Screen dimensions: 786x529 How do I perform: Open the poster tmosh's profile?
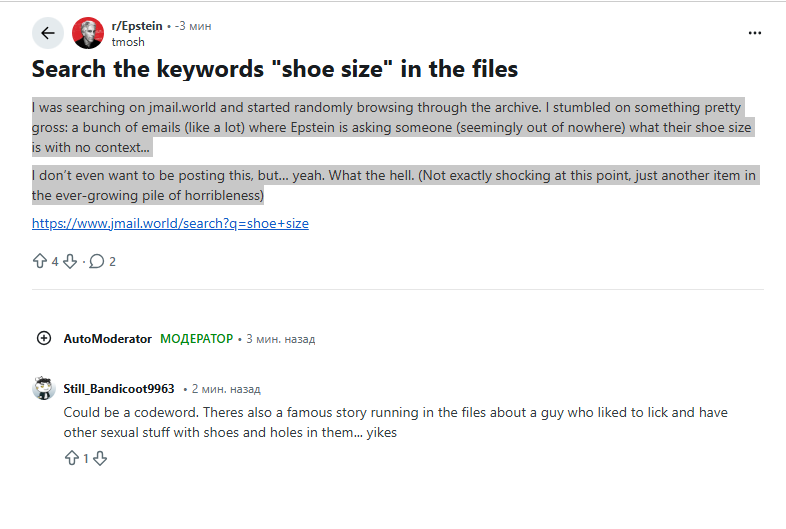pyautogui.click(x=127, y=41)
